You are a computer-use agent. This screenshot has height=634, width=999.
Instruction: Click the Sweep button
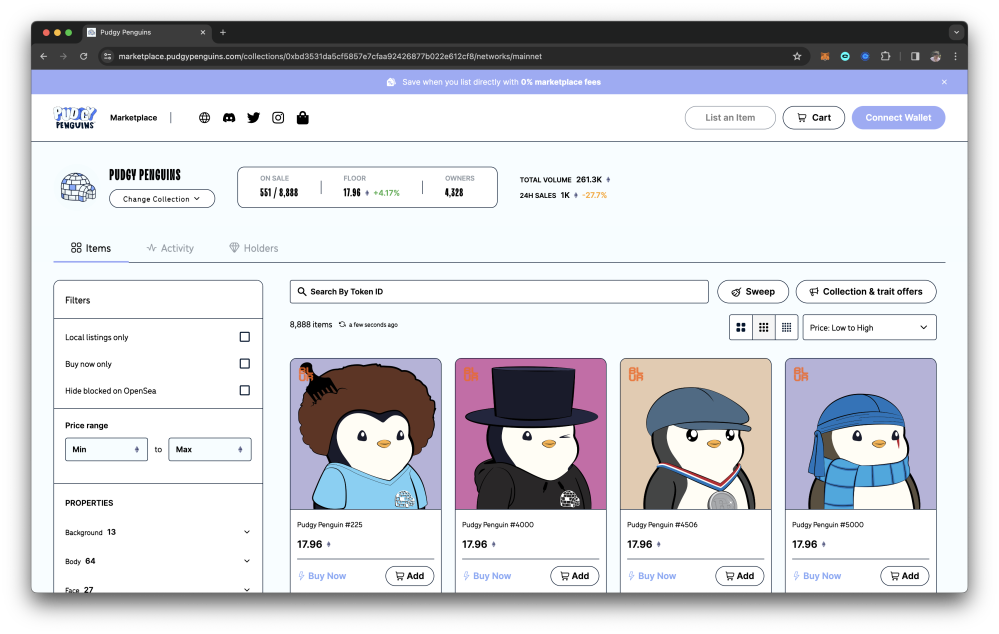click(x=753, y=292)
